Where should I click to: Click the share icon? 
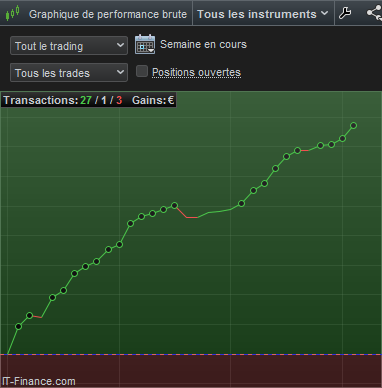click(x=374, y=13)
